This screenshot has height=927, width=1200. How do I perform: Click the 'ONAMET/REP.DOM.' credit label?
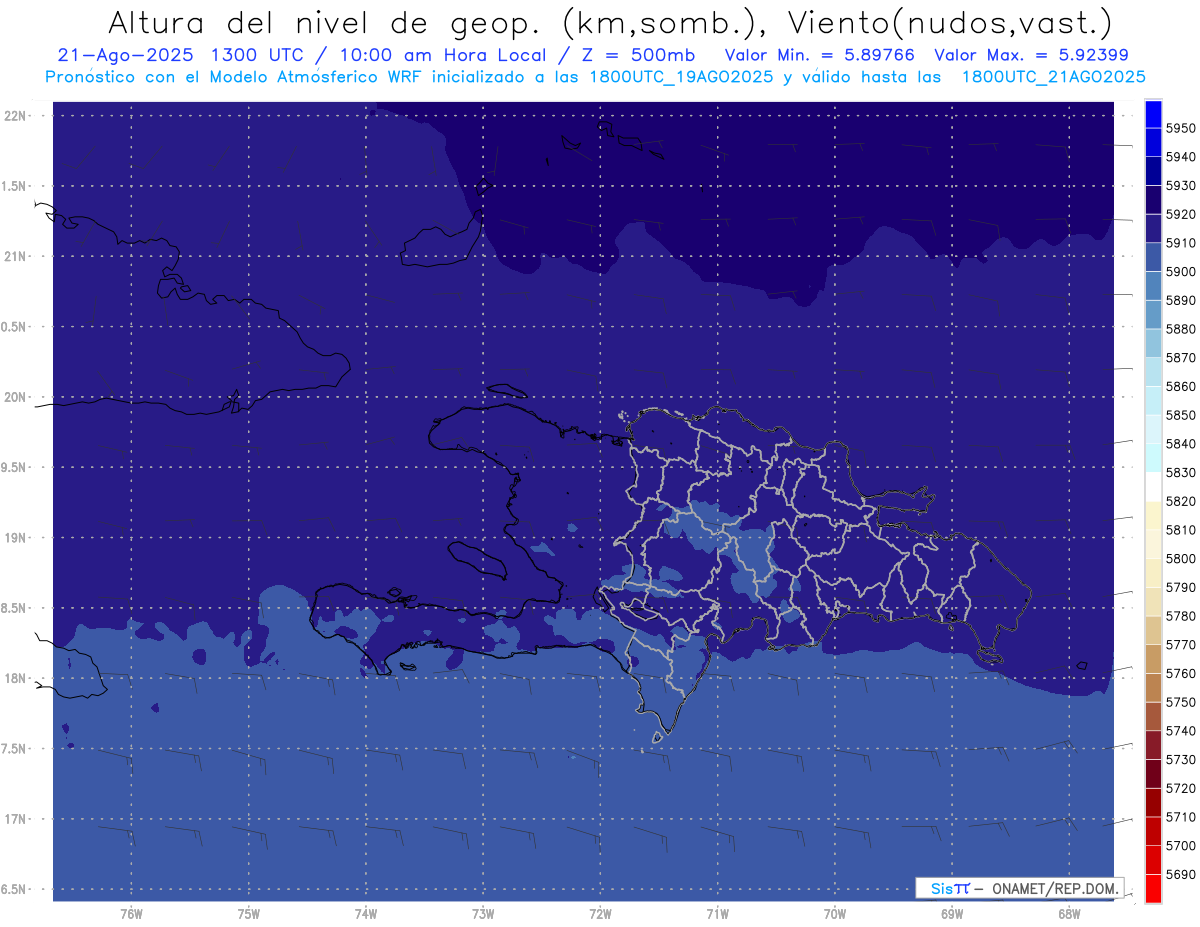click(1055, 888)
